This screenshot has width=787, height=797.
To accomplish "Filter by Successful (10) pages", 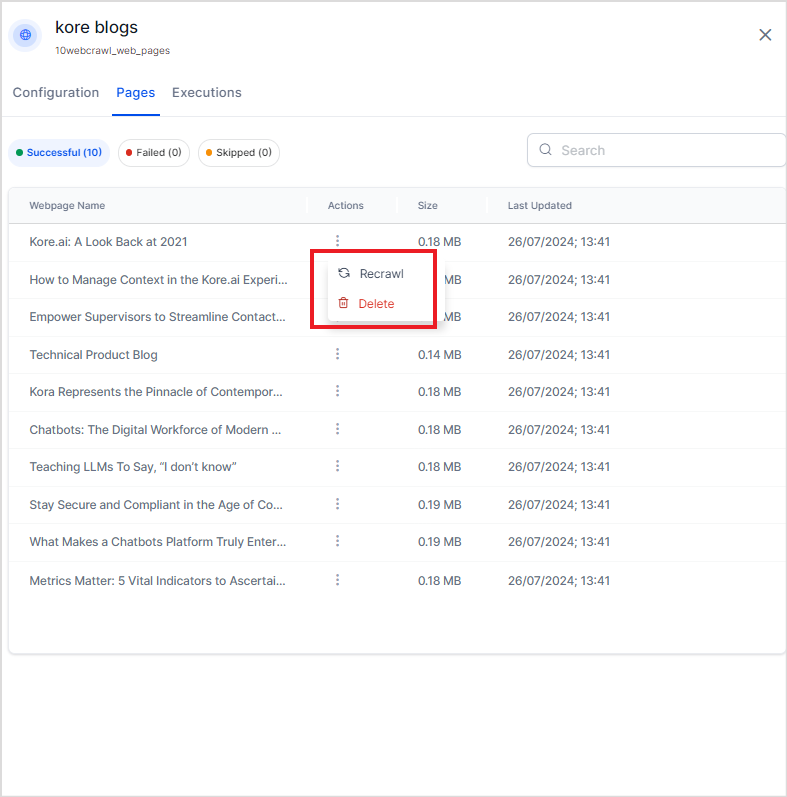I will coord(59,153).
